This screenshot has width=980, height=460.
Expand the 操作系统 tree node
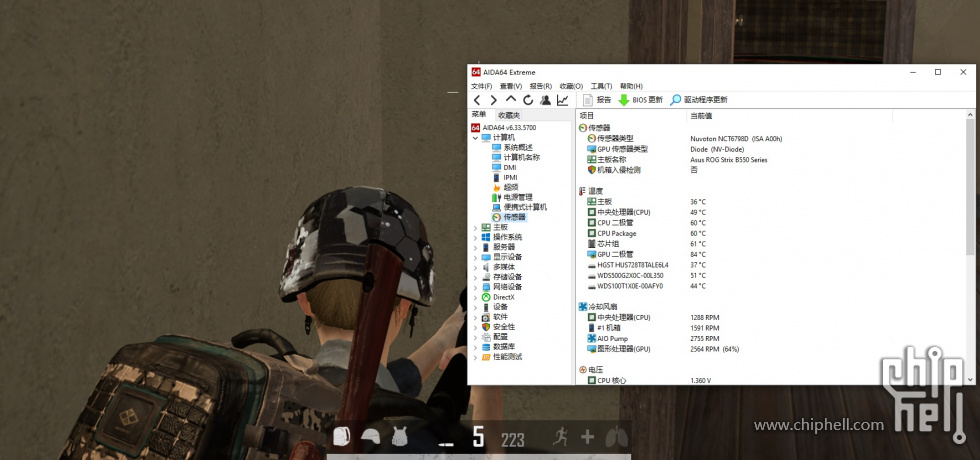(x=475, y=238)
